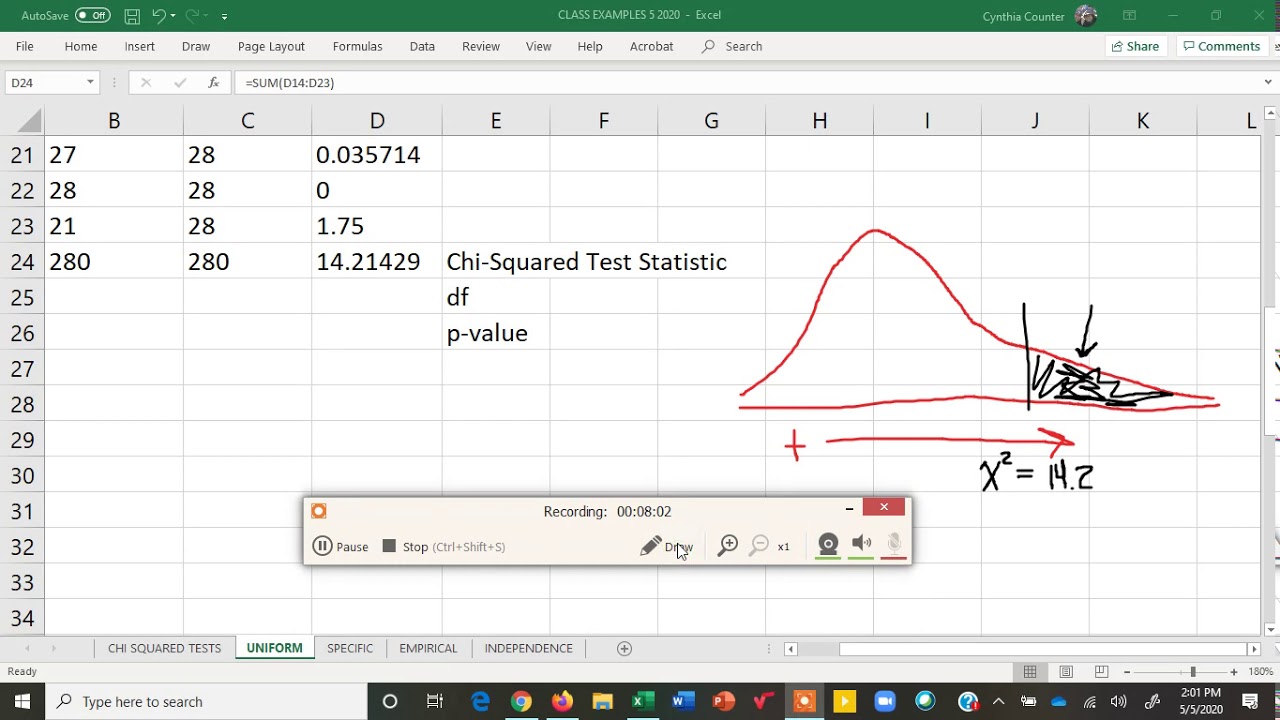Undo the last action
The width and height of the screenshot is (1280, 720).
(158, 16)
